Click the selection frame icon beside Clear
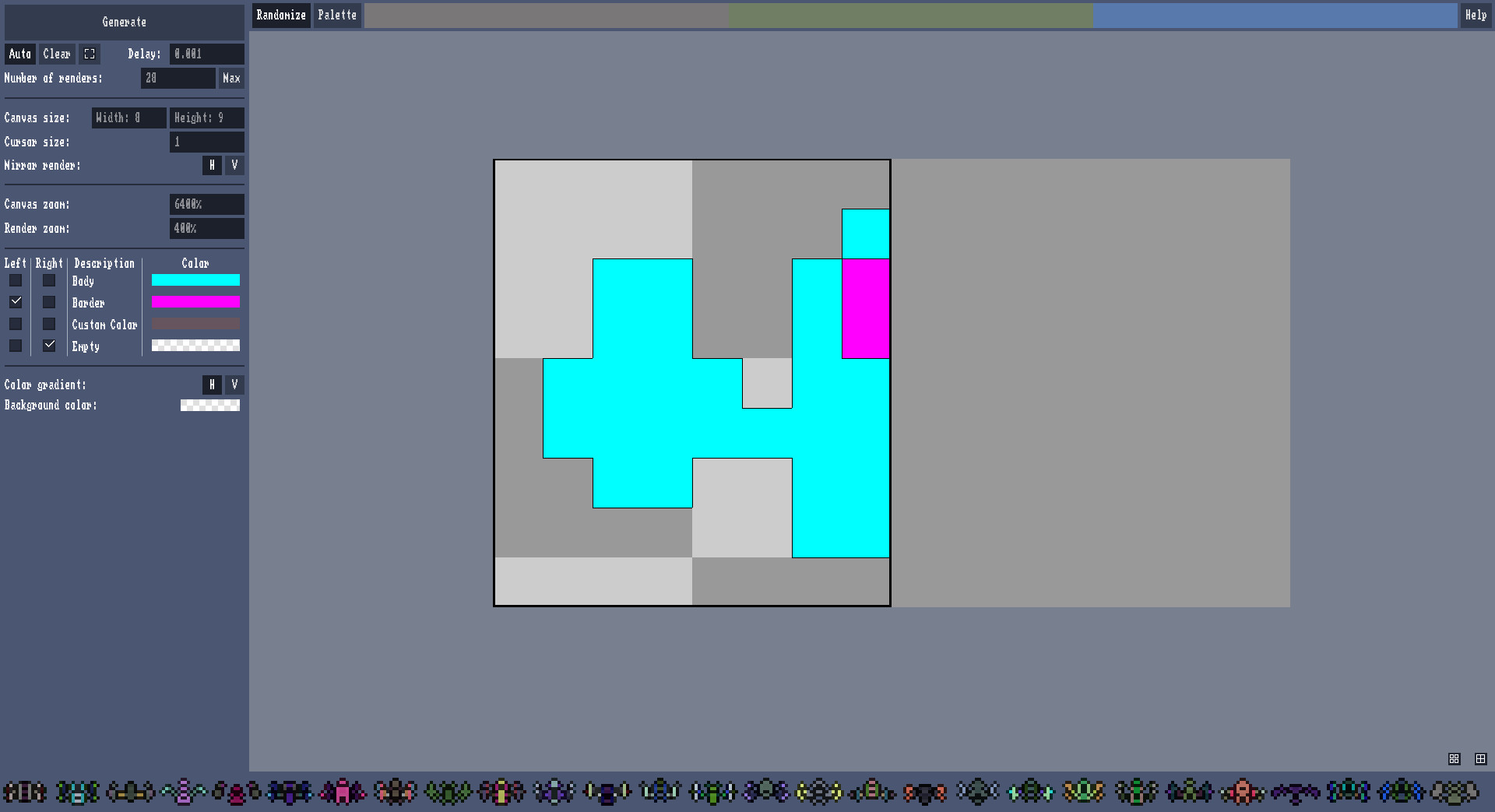 [x=90, y=54]
